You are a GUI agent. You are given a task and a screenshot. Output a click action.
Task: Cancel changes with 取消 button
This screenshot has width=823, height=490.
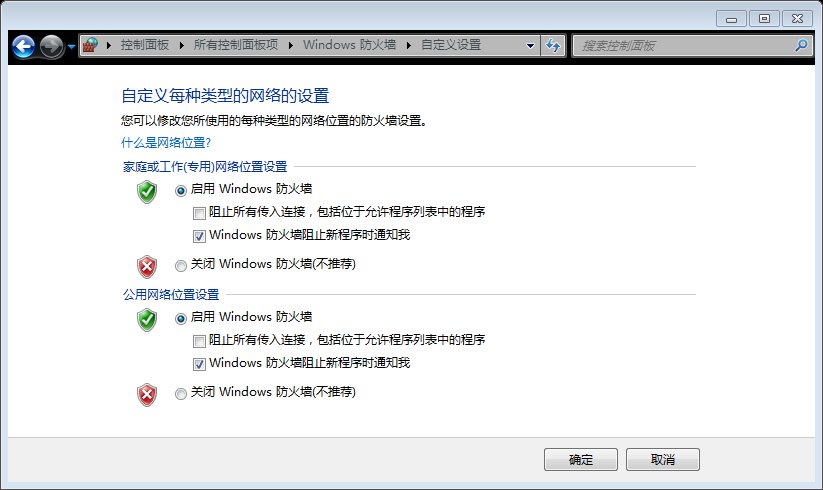point(662,460)
